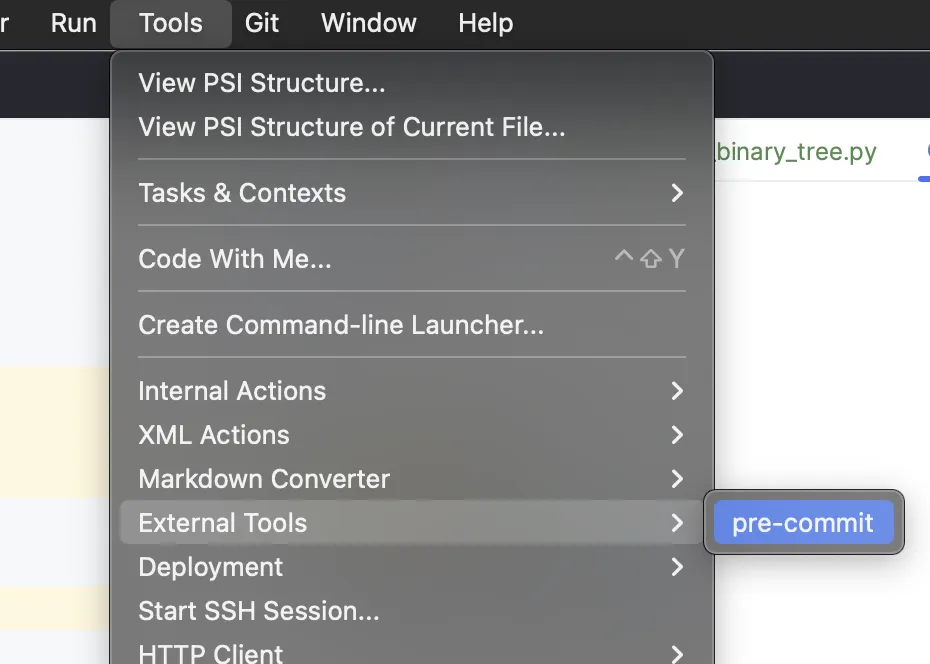Open the Help menu
930x664 pixels.
click(x=486, y=23)
